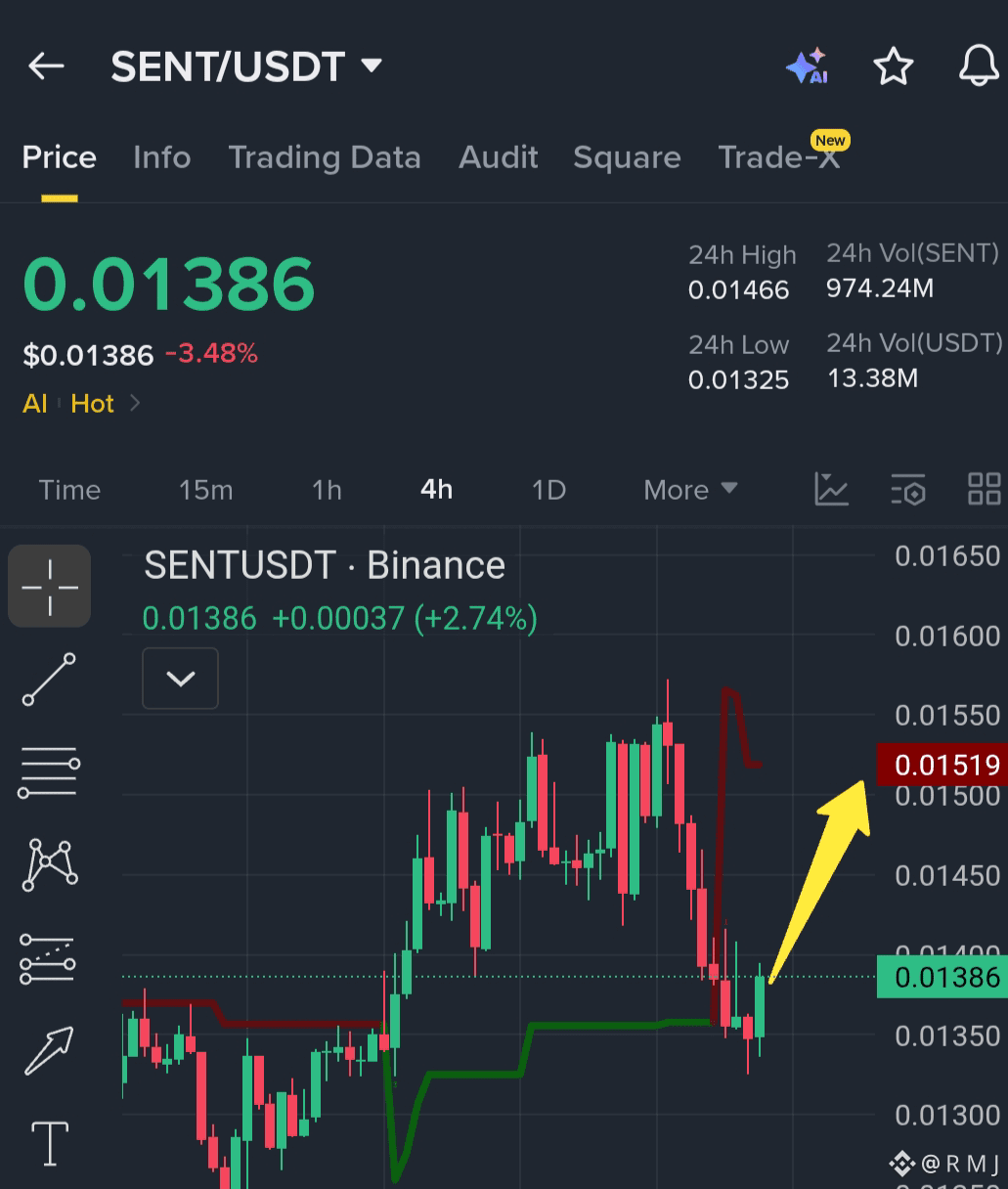Select the 15m chart interval

coord(206,490)
